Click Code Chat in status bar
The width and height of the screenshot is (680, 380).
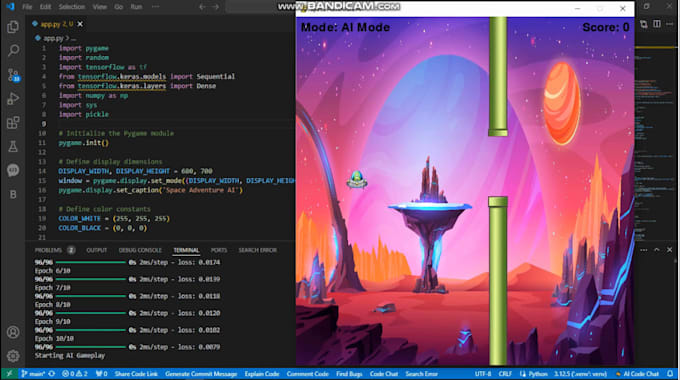click(384, 374)
